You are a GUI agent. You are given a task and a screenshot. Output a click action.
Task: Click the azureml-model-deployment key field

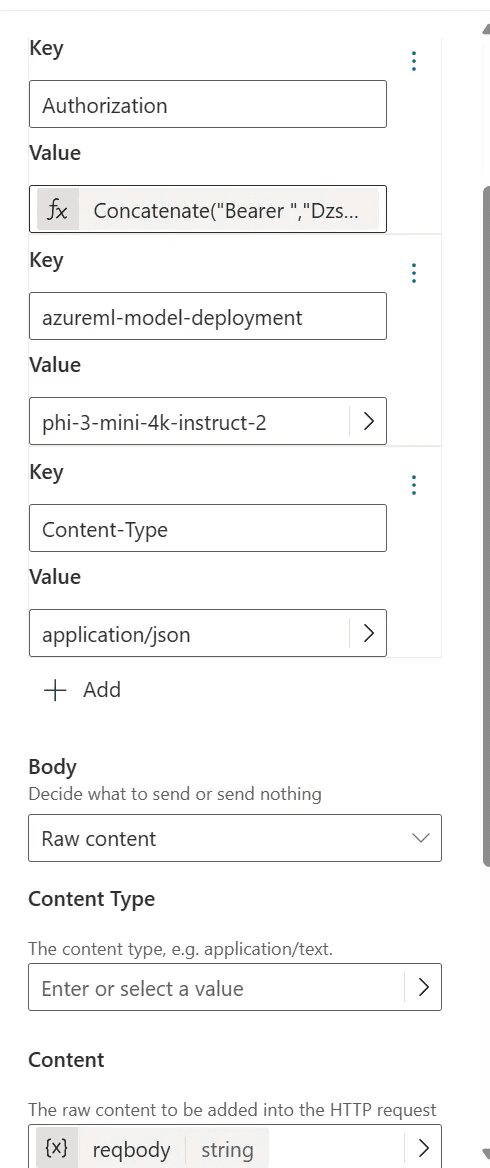pos(208,316)
